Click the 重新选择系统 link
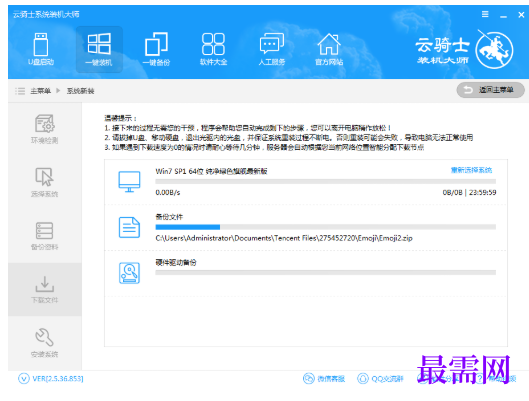 point(471,170)
